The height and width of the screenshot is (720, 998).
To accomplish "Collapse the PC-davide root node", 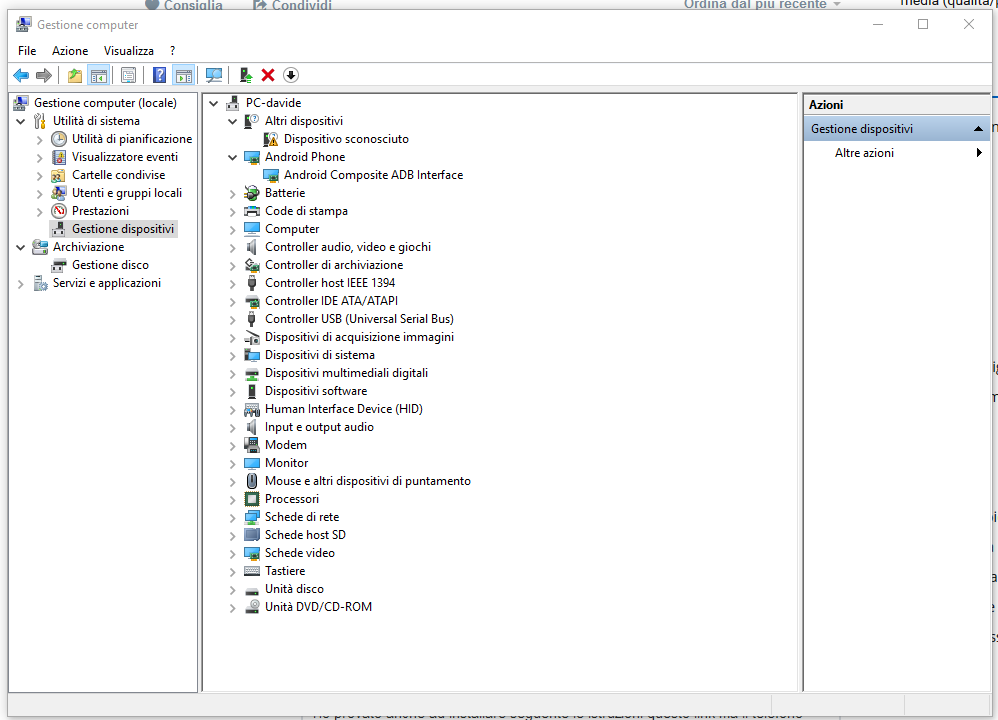I will pyautogui.click(x=214, y=103).
